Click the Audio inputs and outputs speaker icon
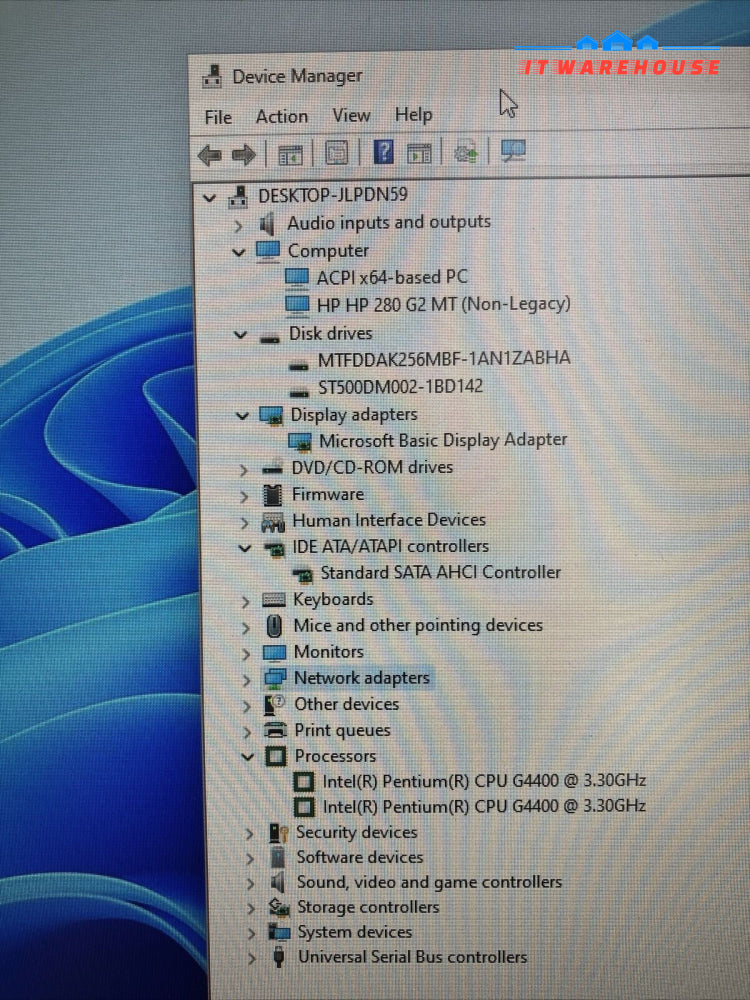 point(267,224)
